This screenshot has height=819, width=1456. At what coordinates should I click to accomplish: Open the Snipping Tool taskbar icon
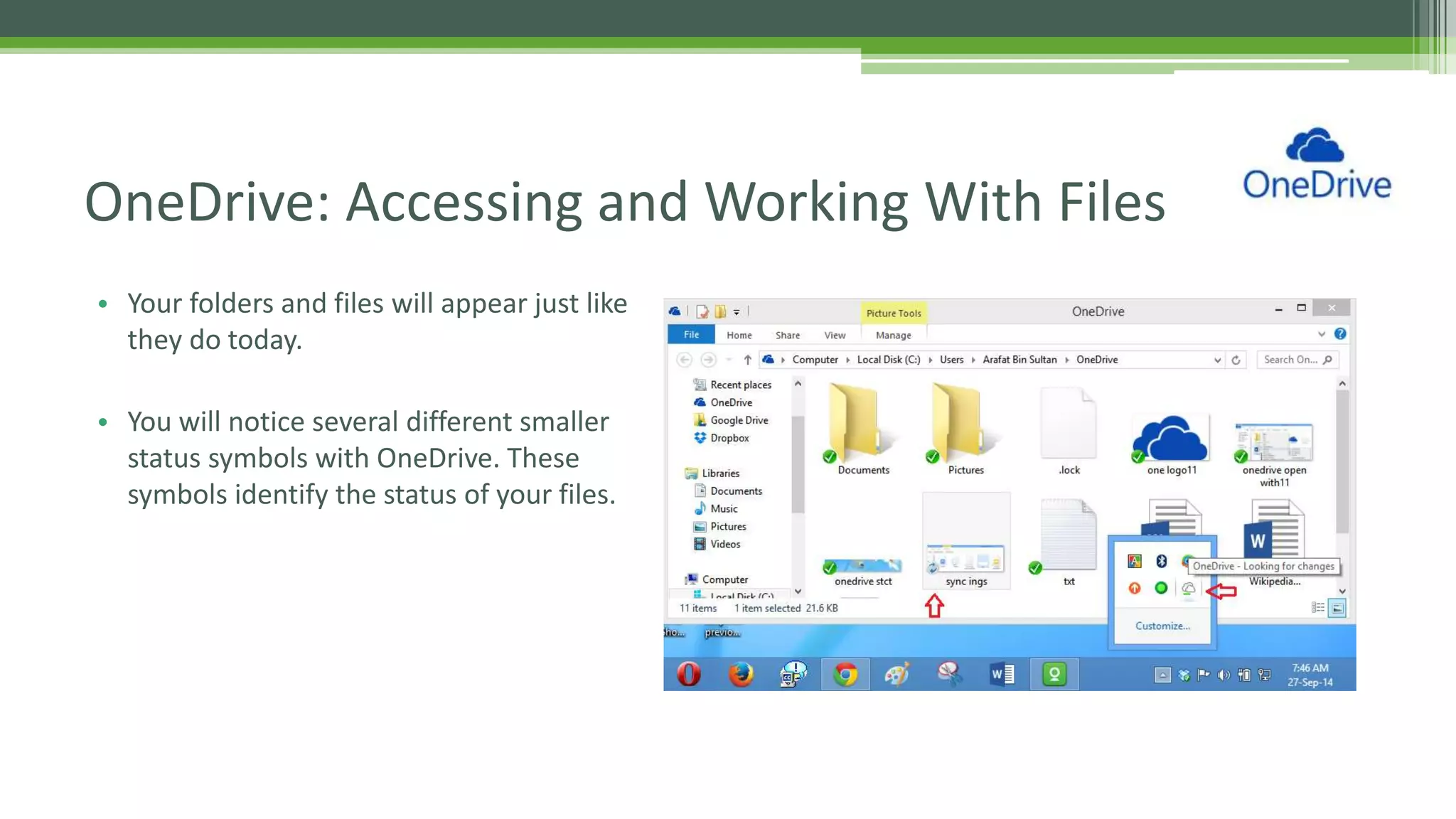click(949, 673)
